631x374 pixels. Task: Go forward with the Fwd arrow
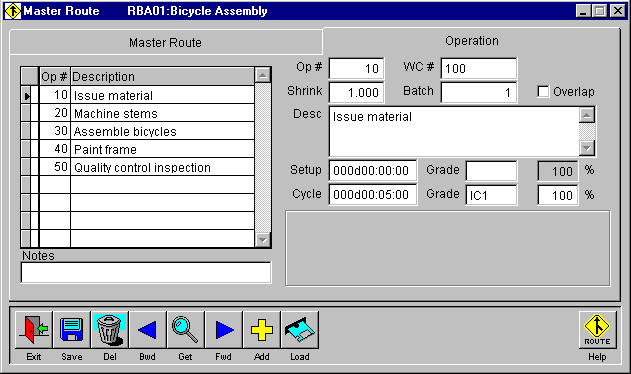223,330
